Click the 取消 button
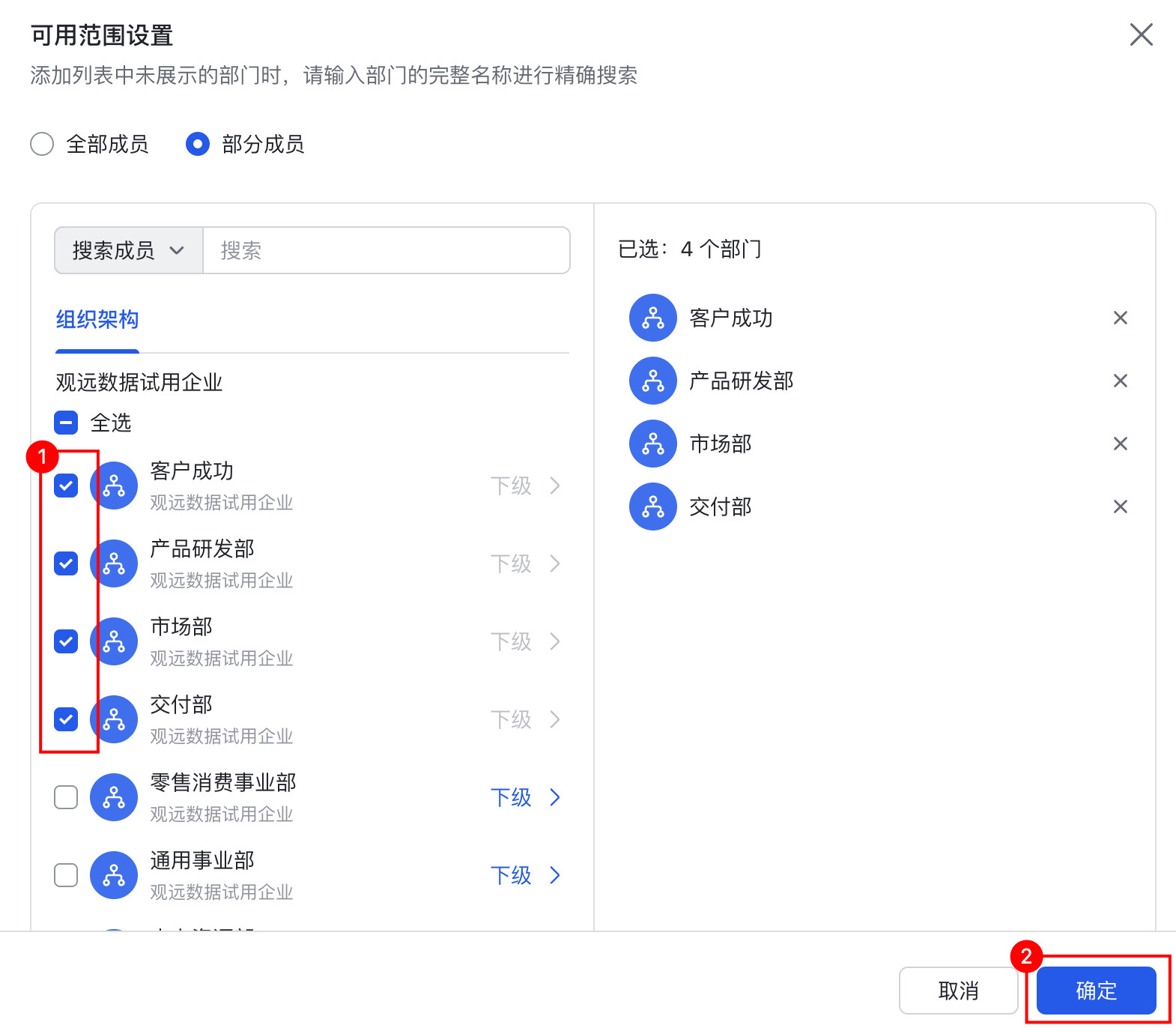This screenshot has height=1031, width=1176. [958, 991]
